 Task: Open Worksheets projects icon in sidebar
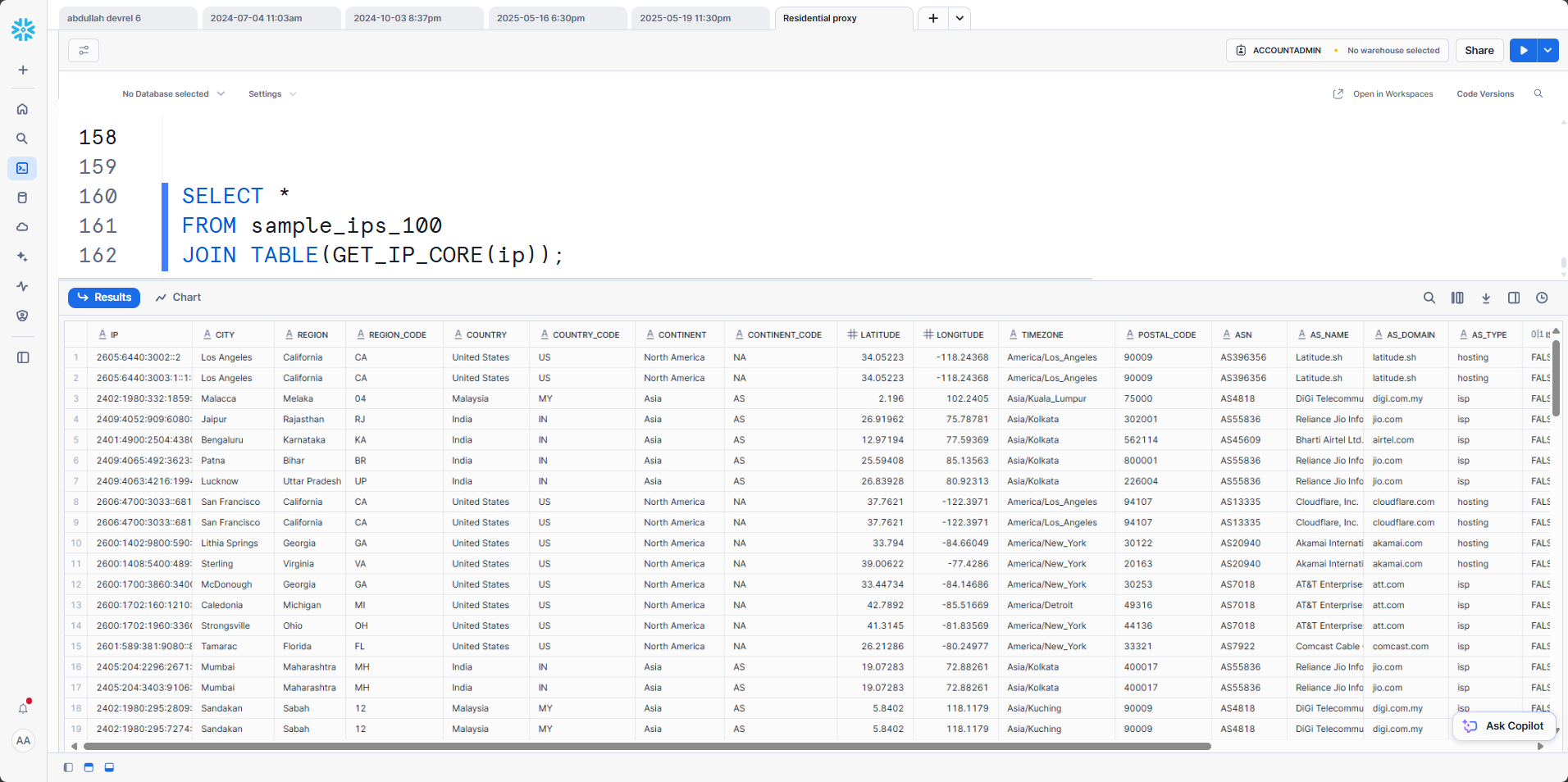pos(23,168)
